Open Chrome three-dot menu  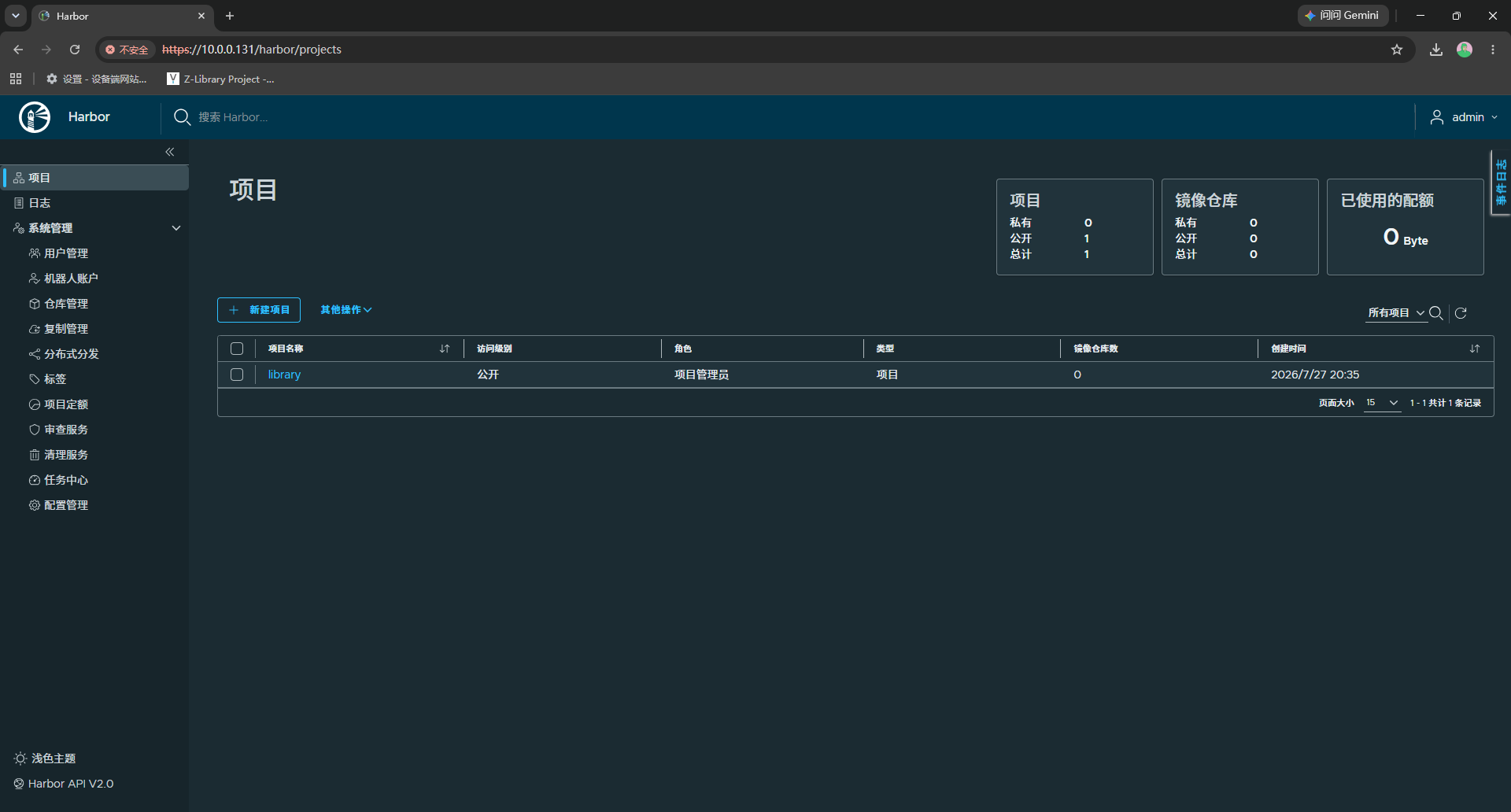pos(1493,50)
